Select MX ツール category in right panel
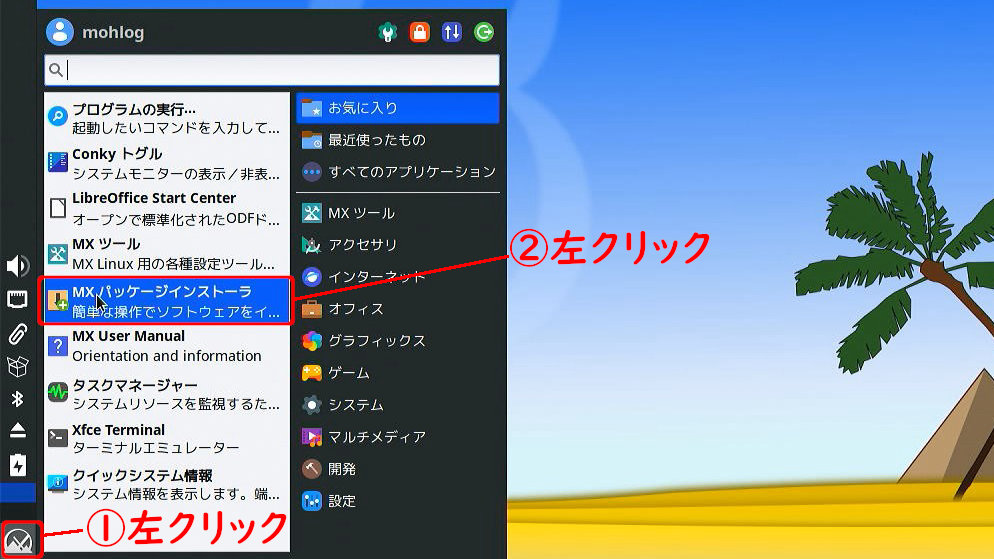The height and width of the screenshot is (559, 994). coord(398,213)
